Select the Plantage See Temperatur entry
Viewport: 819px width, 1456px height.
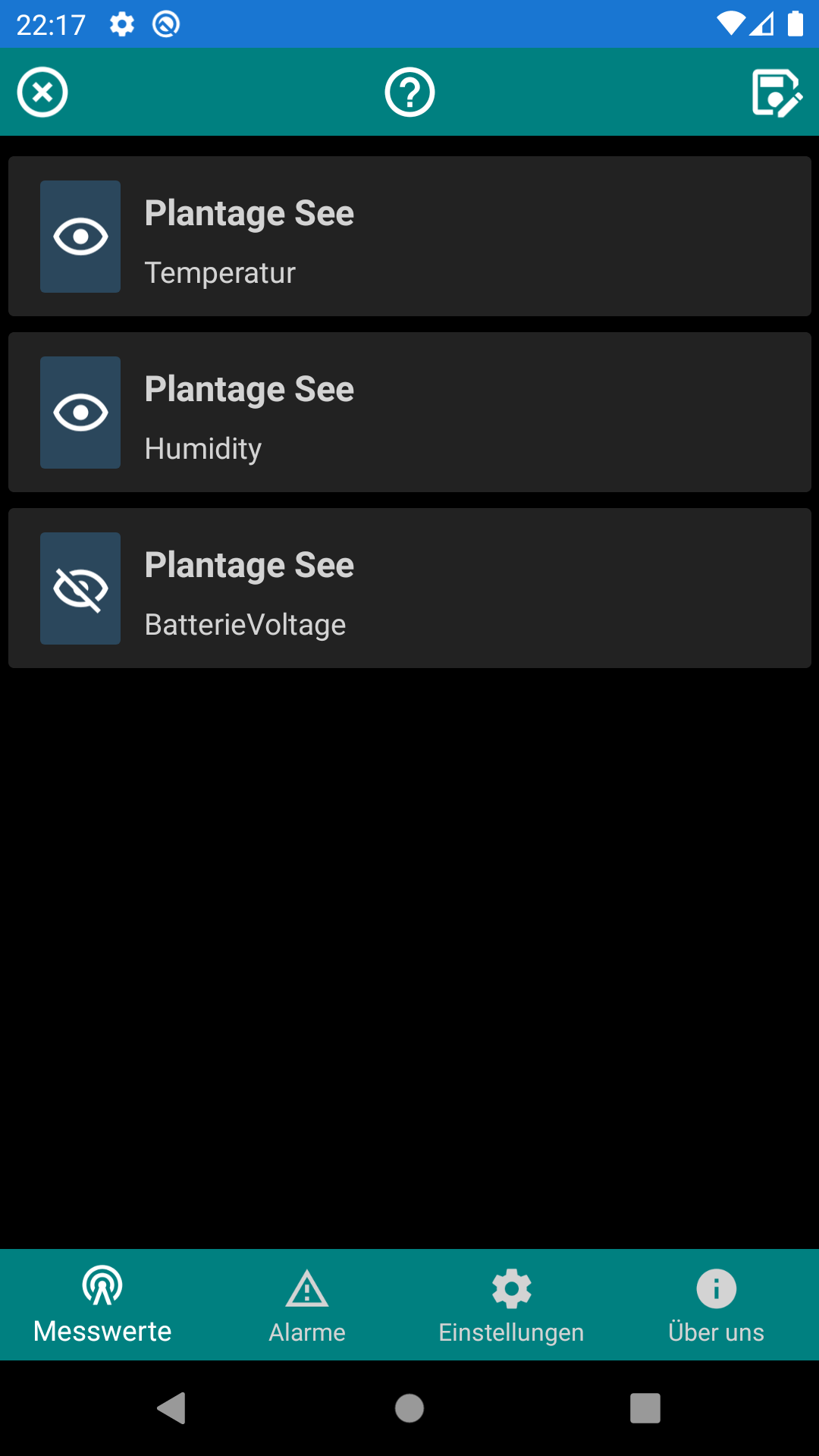409,237
